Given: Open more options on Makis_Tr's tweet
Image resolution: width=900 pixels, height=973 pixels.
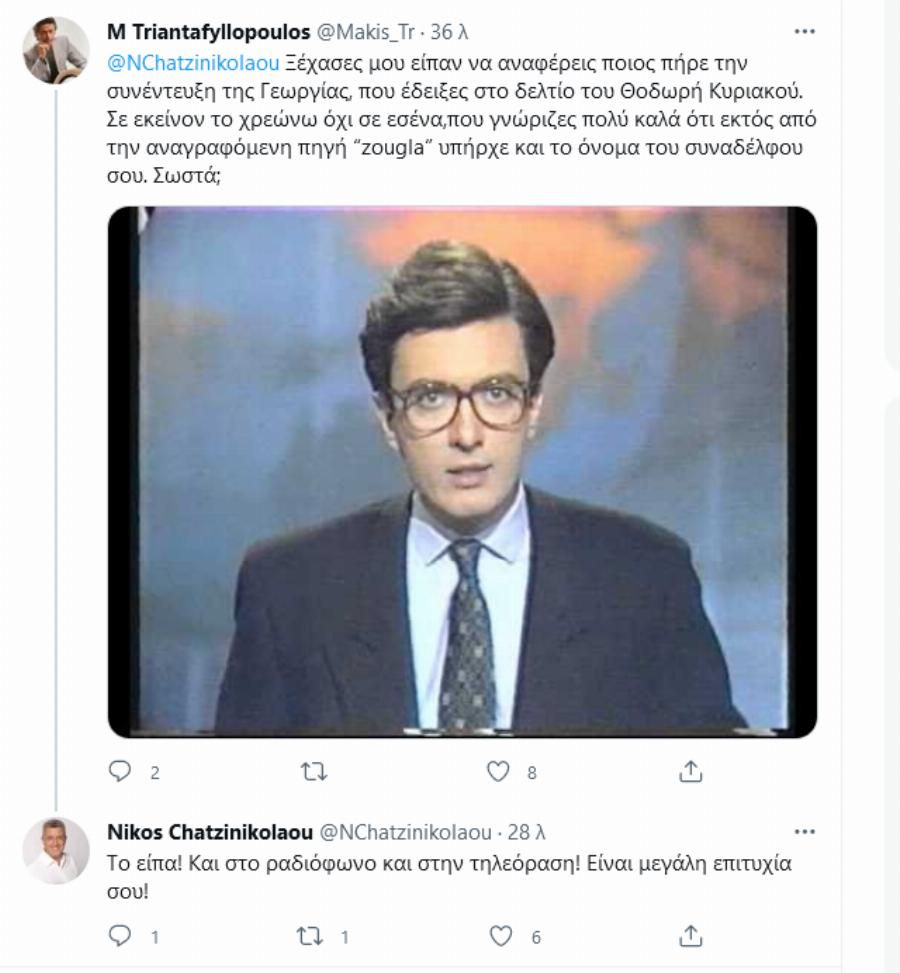Looking at the screenshot, I should click(x=803, y=32).
